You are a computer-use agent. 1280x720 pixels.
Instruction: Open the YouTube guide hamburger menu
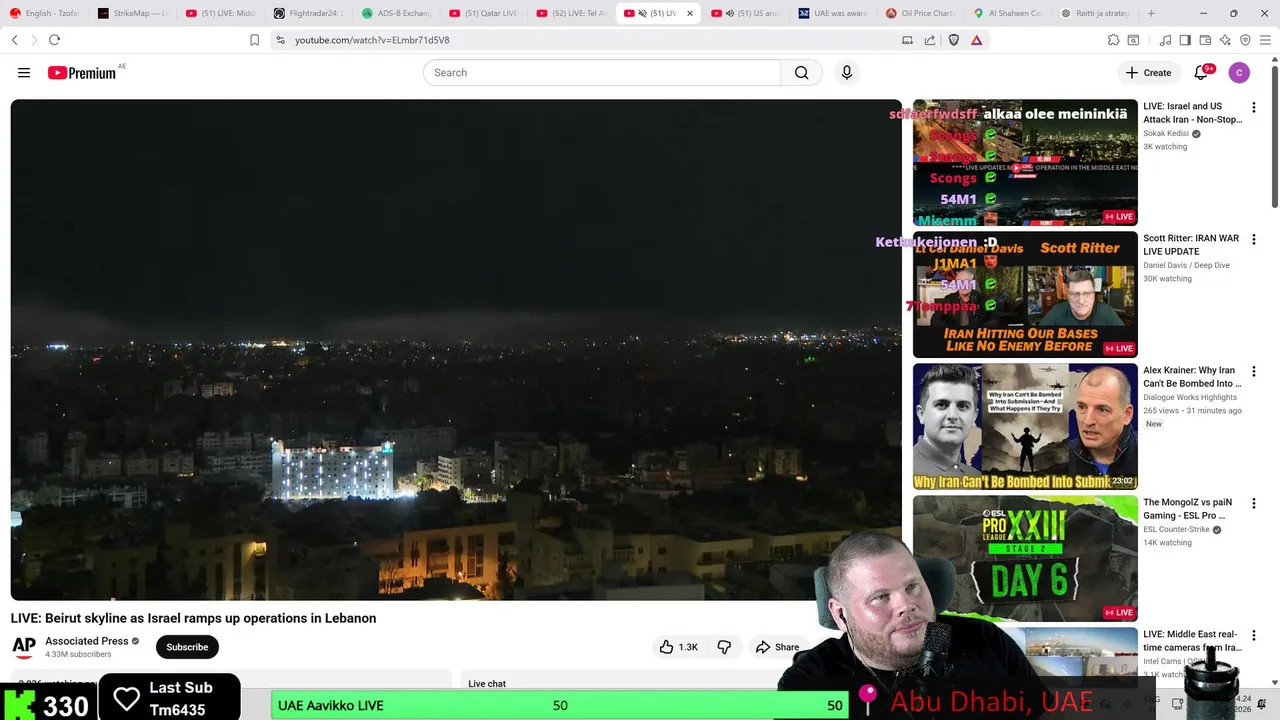click(24, 73)
